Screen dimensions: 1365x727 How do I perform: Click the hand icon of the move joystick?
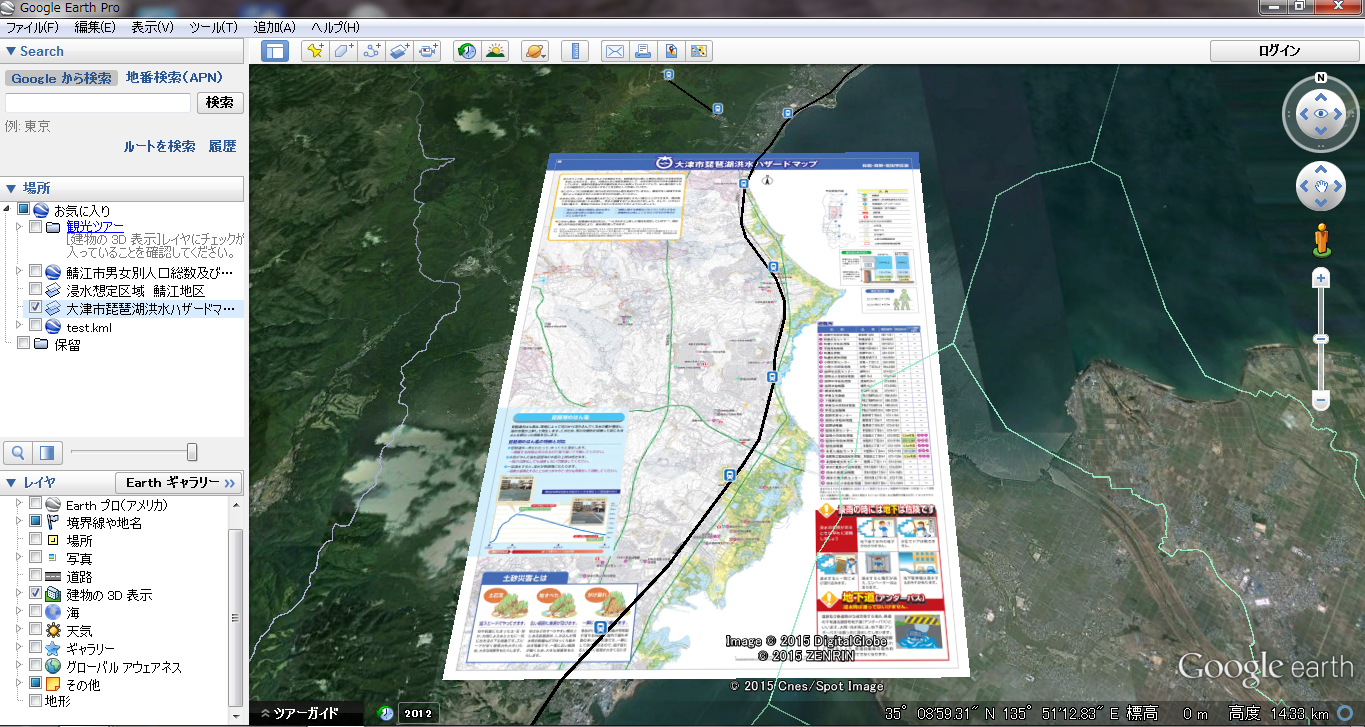(1321, 186)
